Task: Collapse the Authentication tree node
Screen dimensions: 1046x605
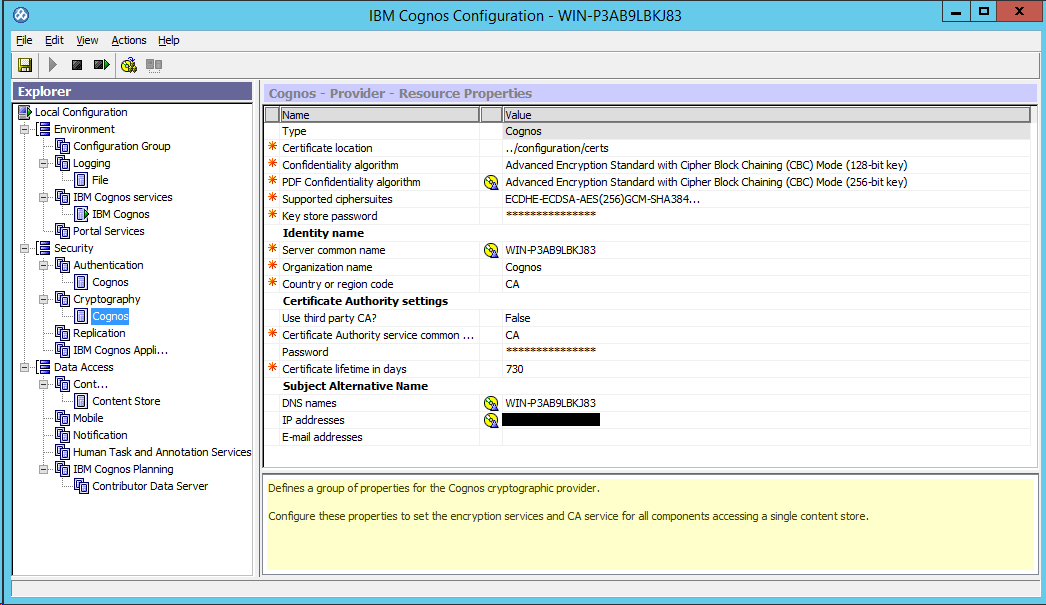Action: 44,265
